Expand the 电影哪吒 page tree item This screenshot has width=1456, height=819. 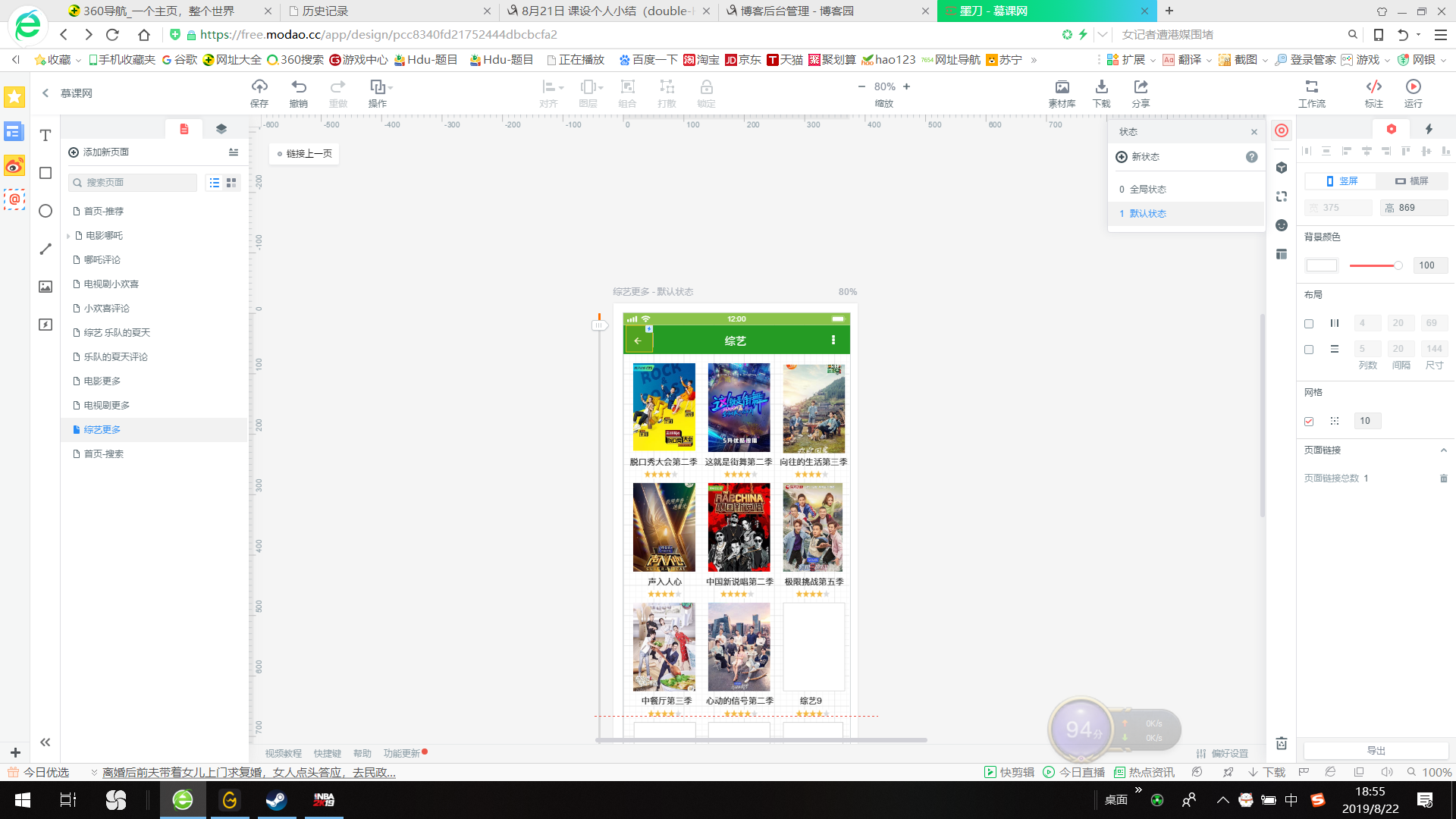68,236
